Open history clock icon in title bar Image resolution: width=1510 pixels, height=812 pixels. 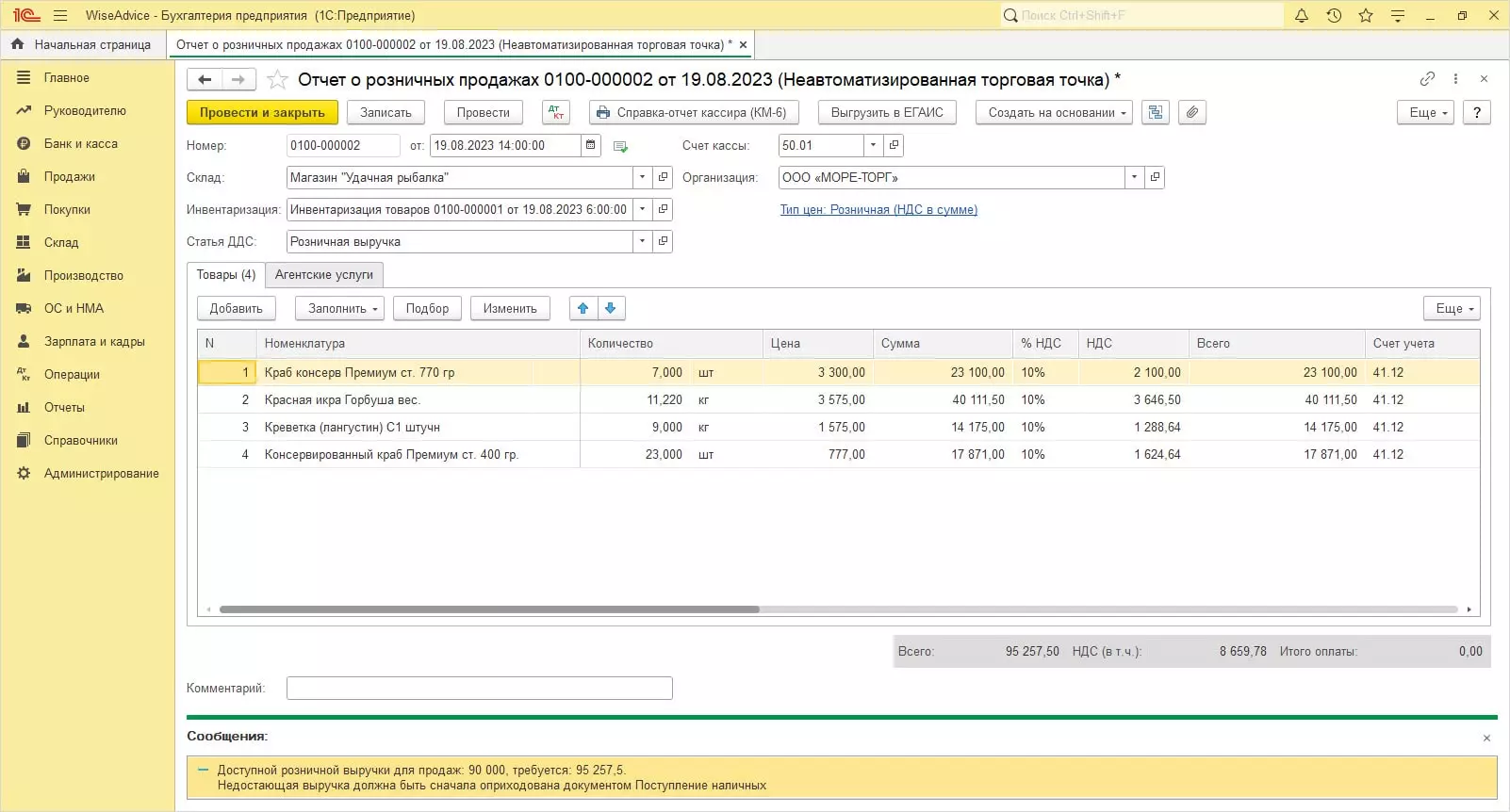pos(1334,15)
